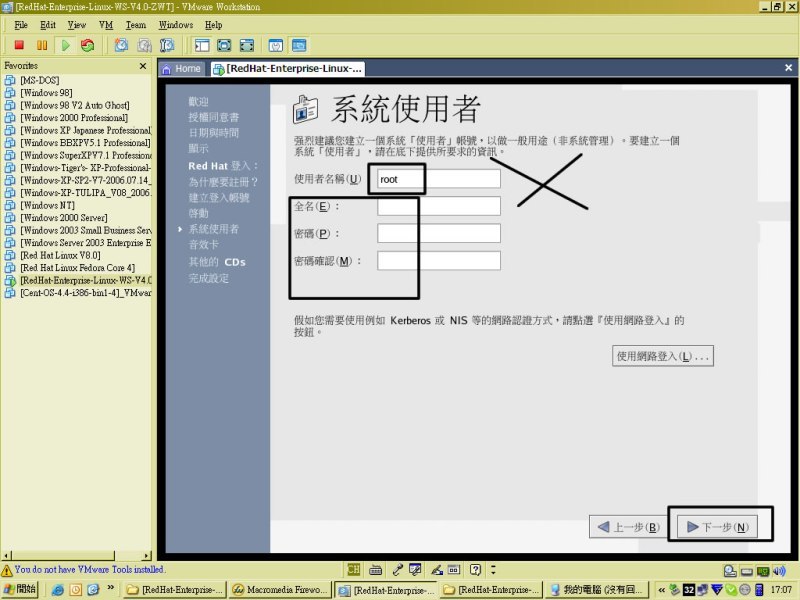Click the Favorites horizontal scrollbar left arrow

coord(6,556)
